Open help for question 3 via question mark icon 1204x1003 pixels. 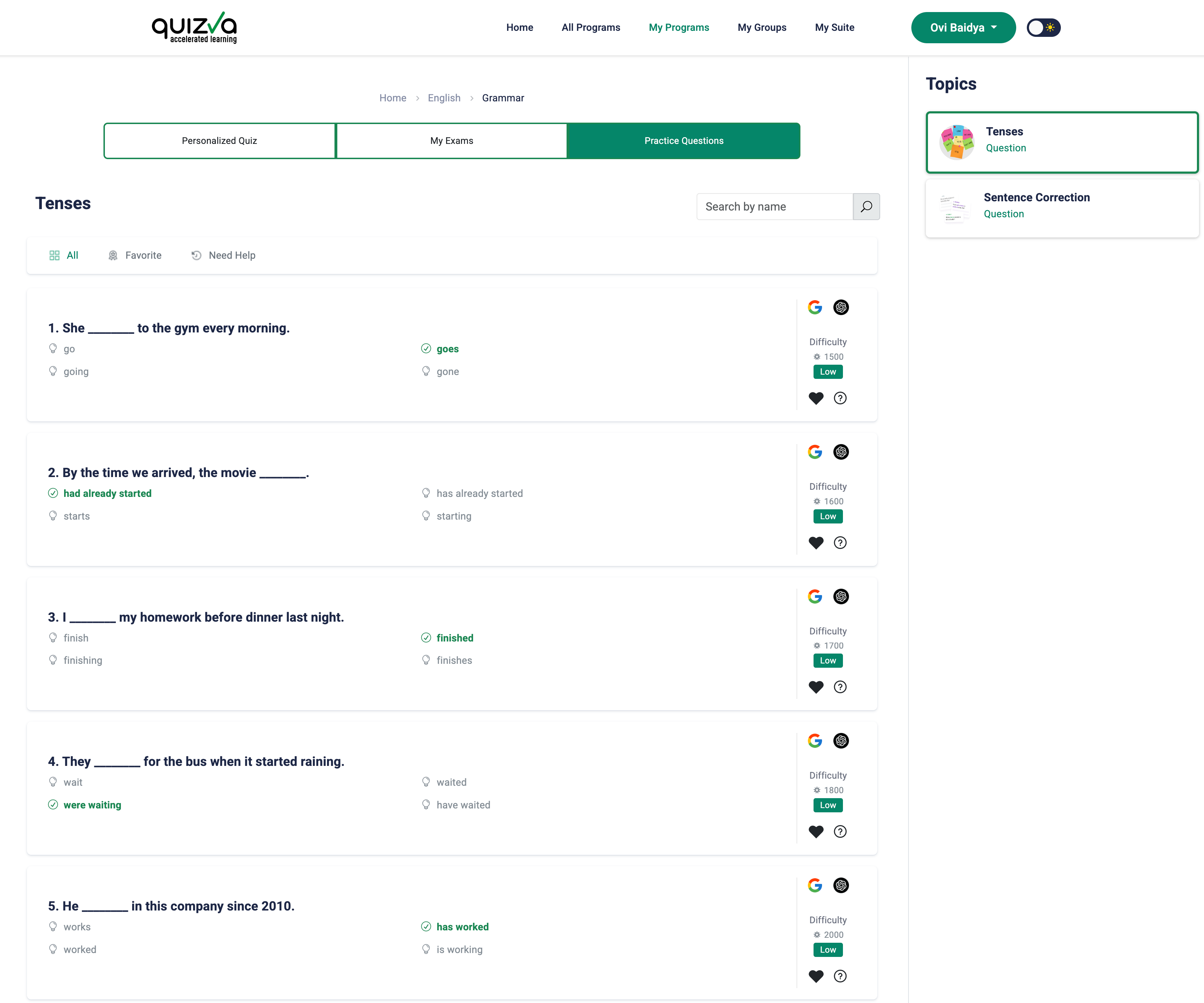click(840, 687)
